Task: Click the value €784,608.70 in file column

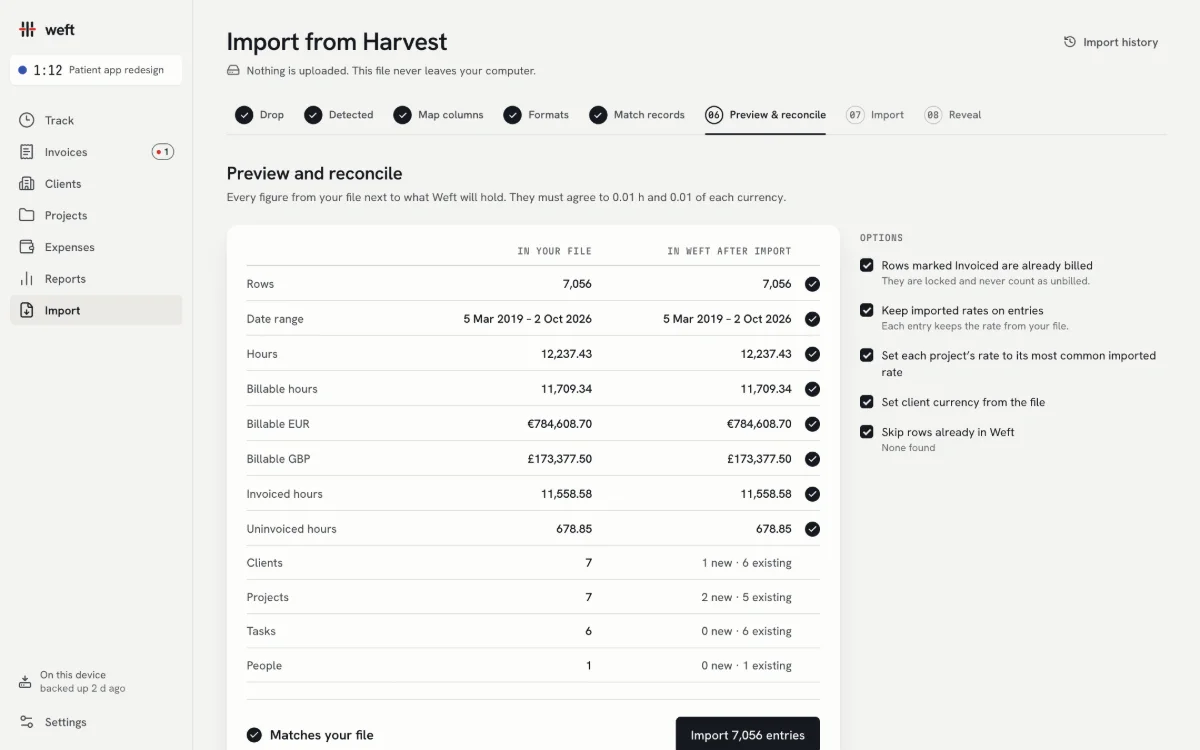Action: pyautogui.click(x=559, y=424)
